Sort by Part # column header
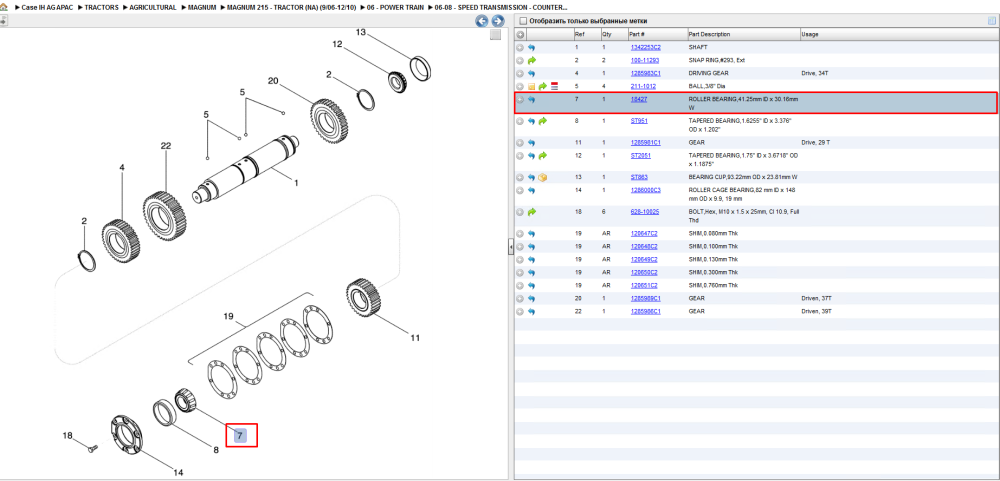Screen dimensions: 1000x481 click(x=656, y=34)
